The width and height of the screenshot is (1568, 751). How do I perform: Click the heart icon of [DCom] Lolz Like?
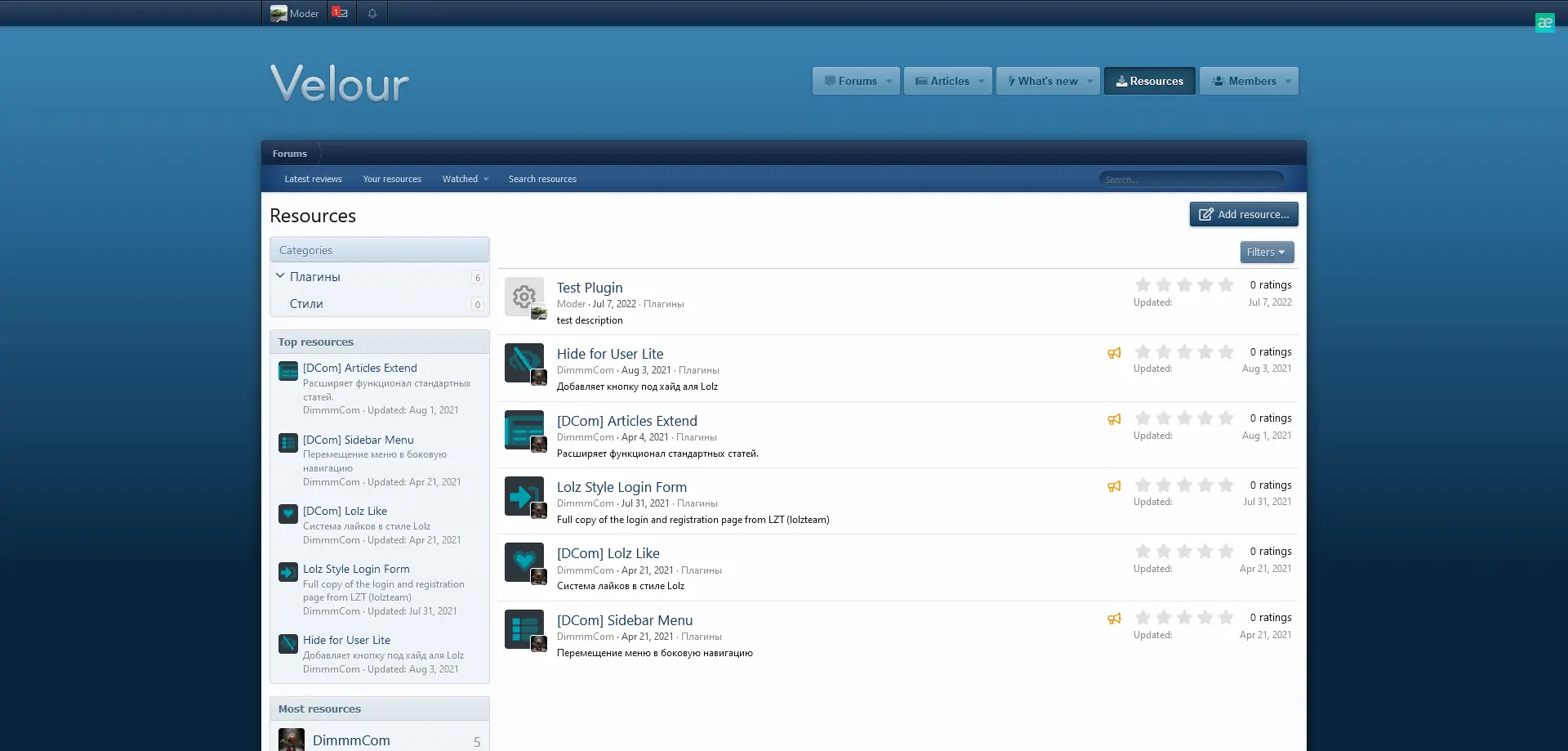(523, 561)
